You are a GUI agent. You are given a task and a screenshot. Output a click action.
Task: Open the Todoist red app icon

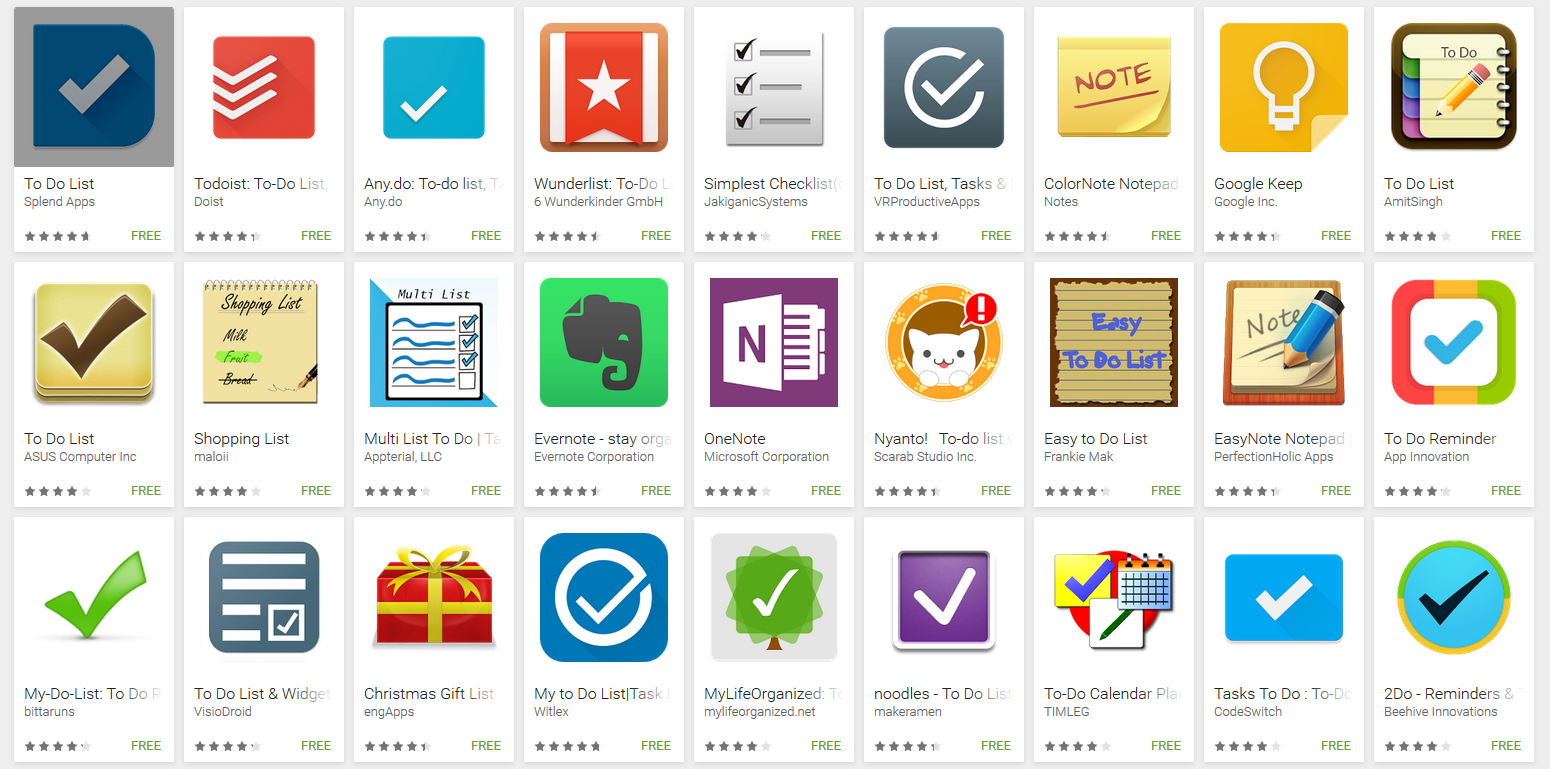point(264,87)
